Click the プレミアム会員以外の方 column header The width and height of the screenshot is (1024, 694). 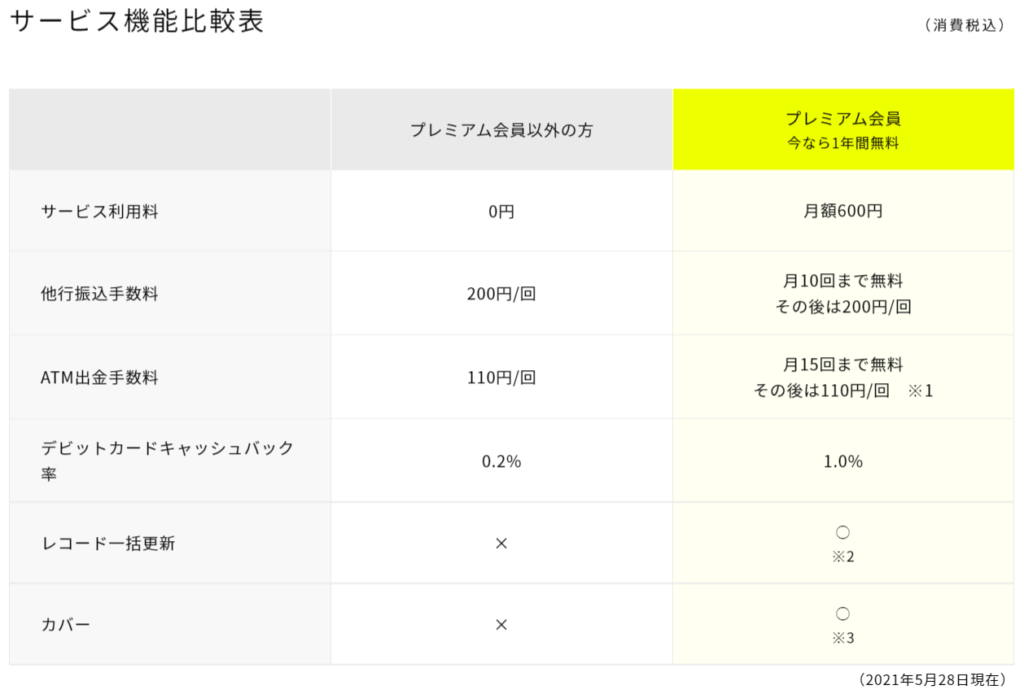point(501,129)
